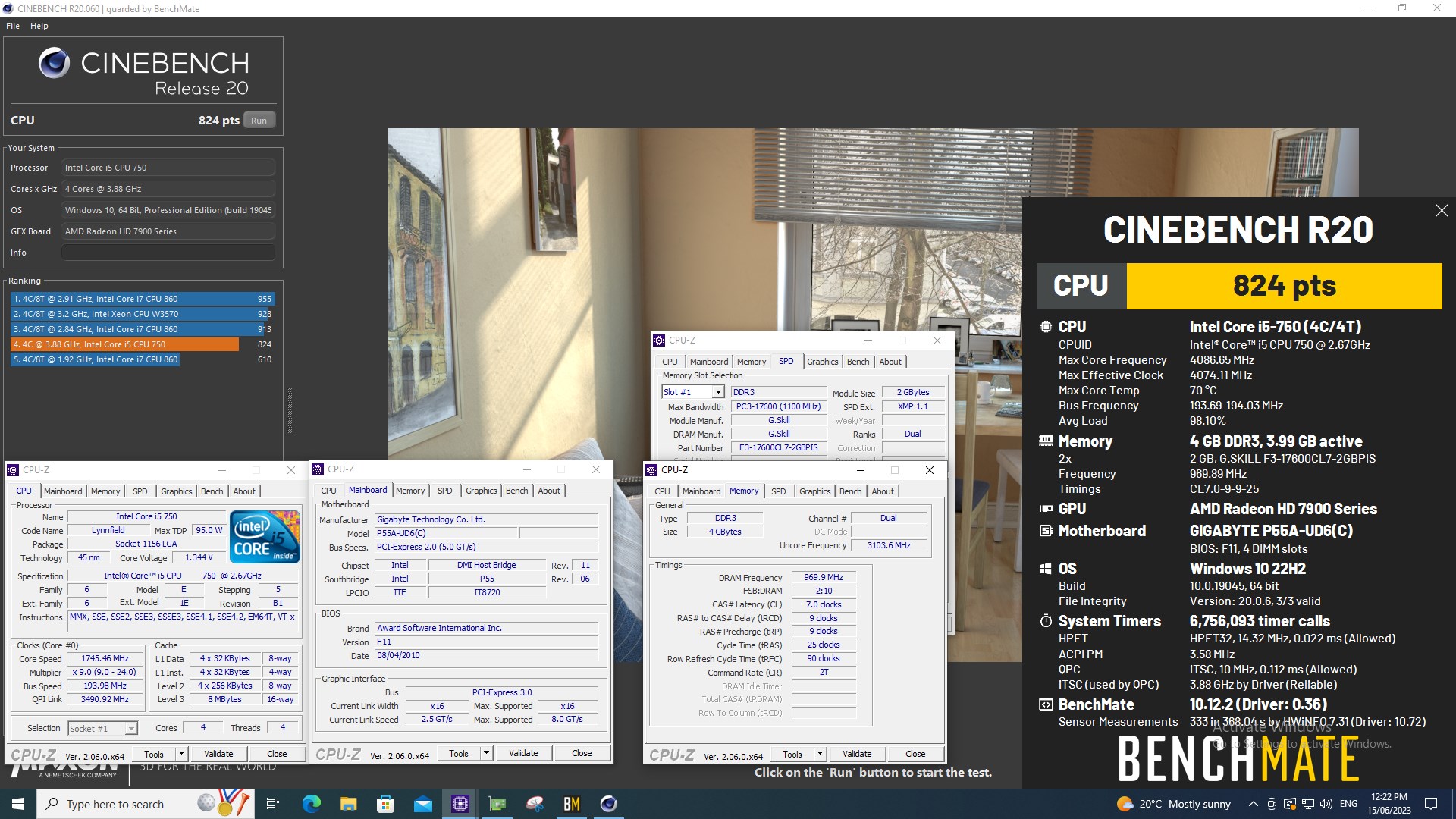Open the Mail app from the taskbar
This screenshot has width=1456, height=819.
tap(422, 804)
